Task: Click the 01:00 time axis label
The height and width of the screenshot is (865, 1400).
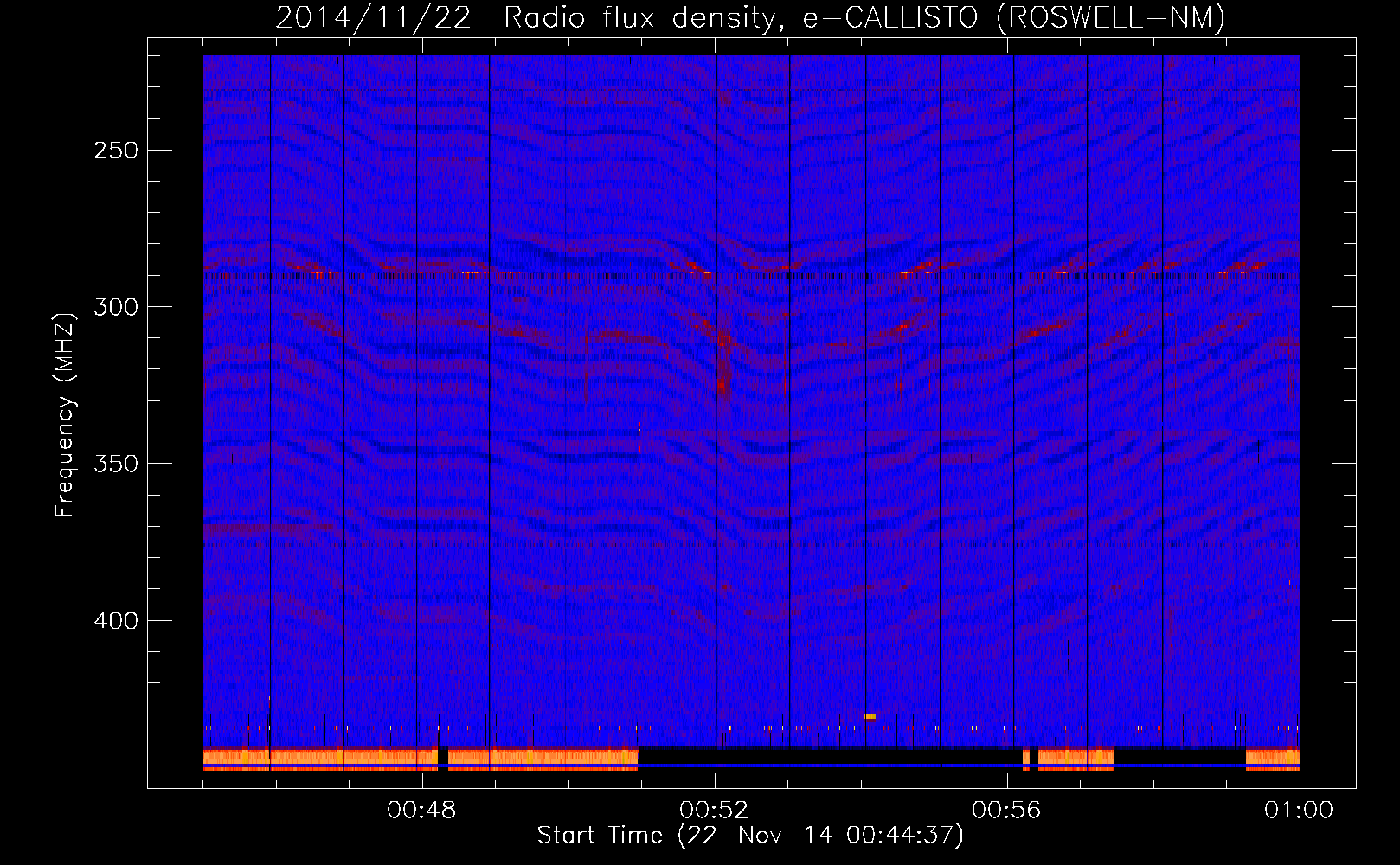Action: [x=1299, y=811]
